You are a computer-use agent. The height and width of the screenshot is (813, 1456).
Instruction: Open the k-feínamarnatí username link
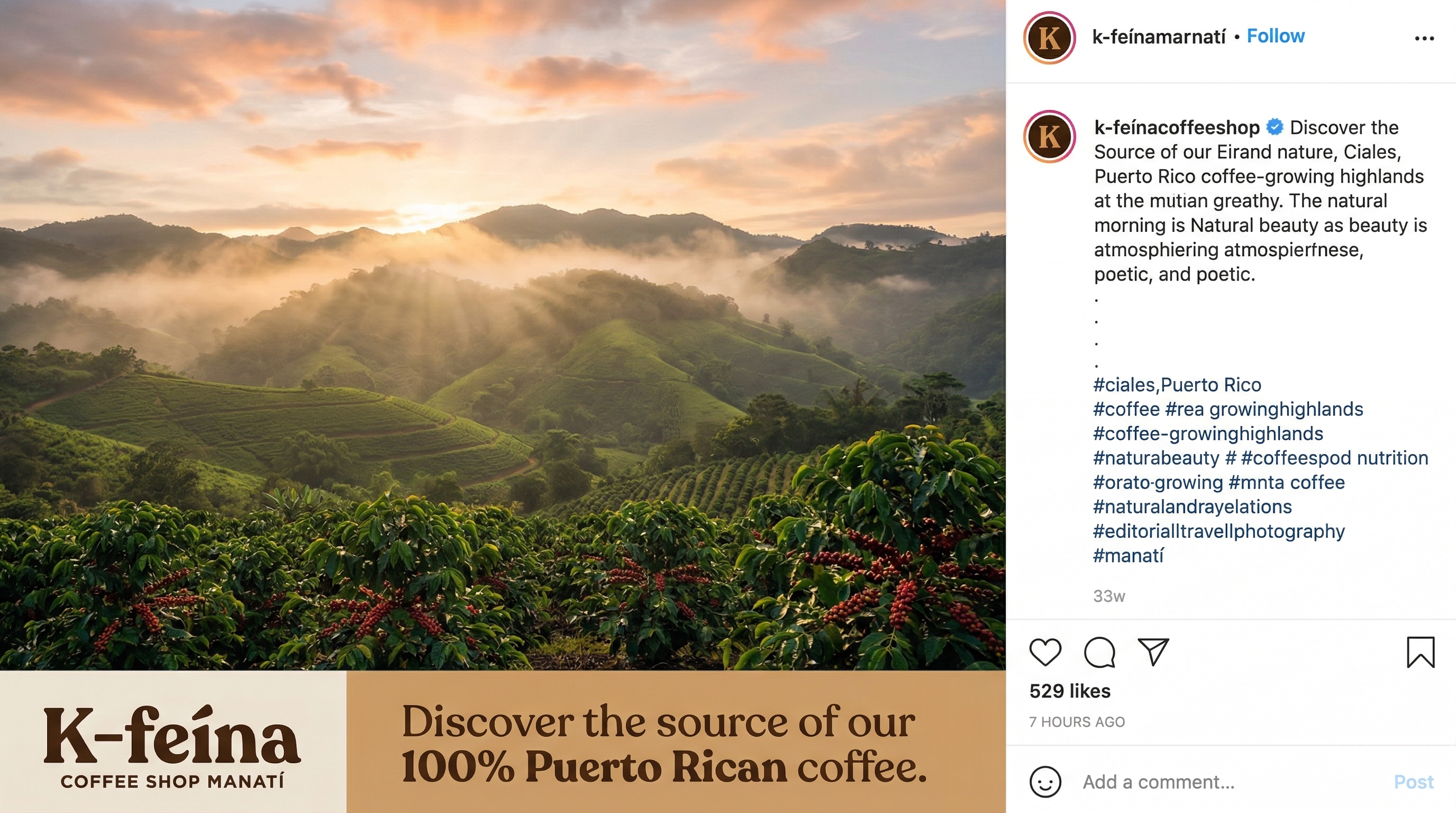pos(1161,35)
